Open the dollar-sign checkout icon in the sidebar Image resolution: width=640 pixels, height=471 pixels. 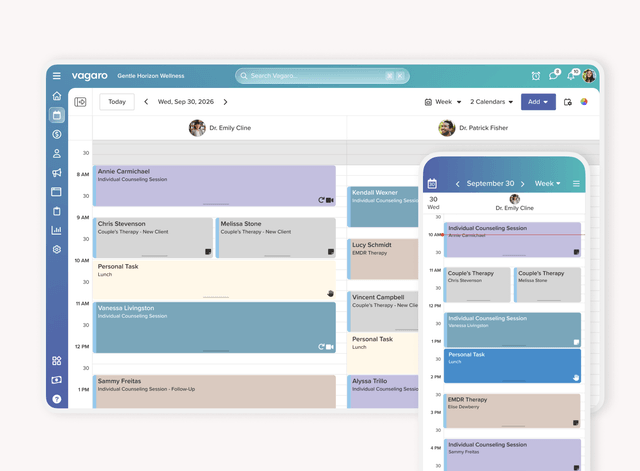tap(57, 134)
